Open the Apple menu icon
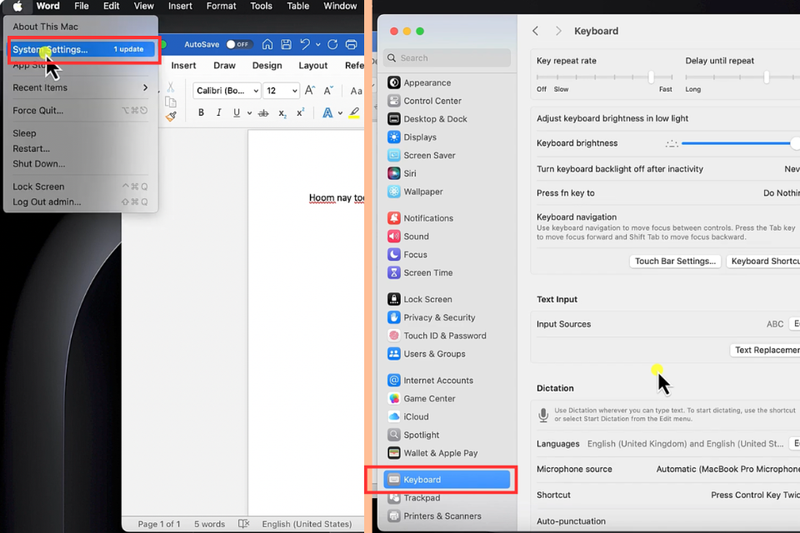 tap(17, 6)
